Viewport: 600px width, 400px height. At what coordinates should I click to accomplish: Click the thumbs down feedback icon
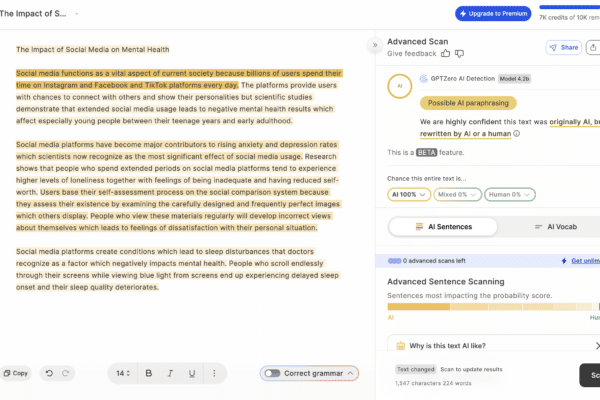(459, 54)
